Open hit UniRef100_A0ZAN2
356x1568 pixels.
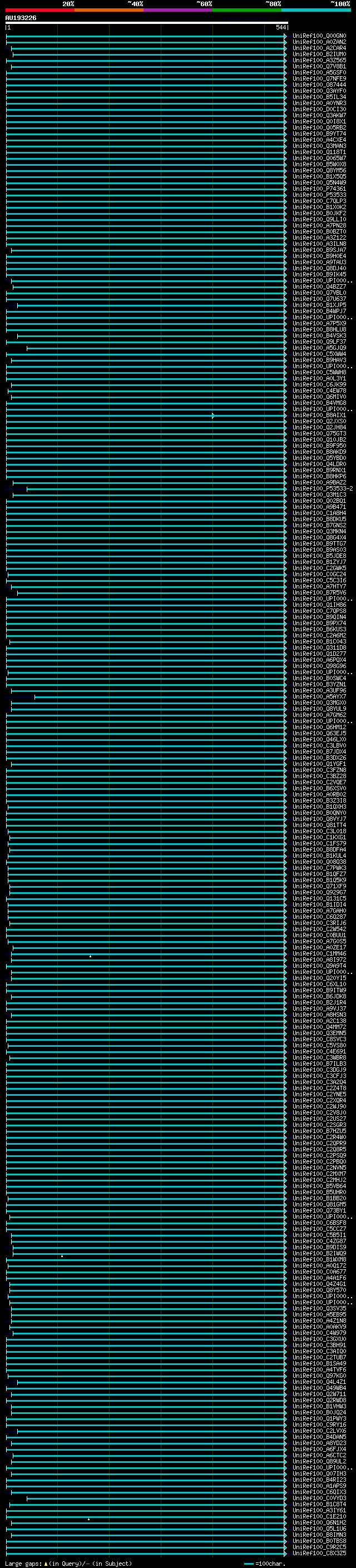pos(319,42)
